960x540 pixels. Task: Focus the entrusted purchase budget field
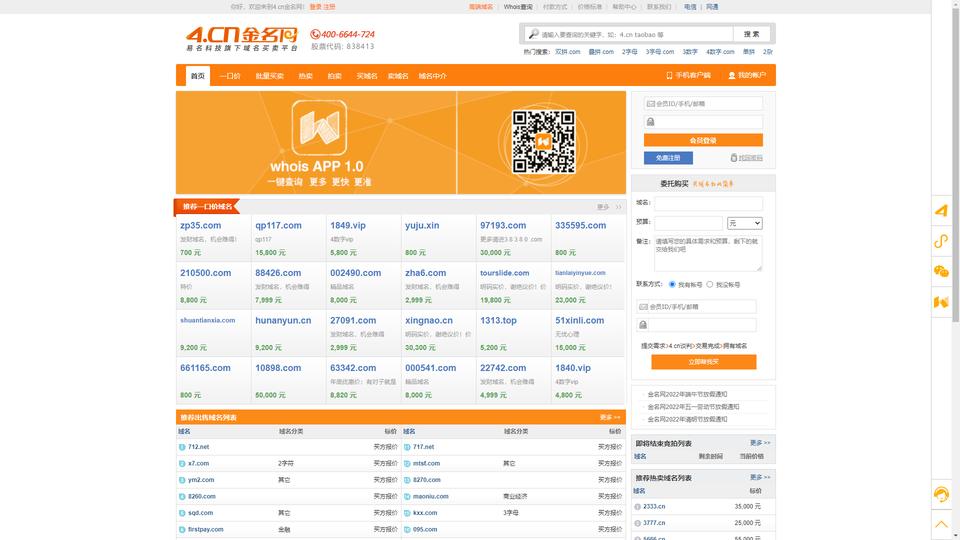[x=688, y=223]
